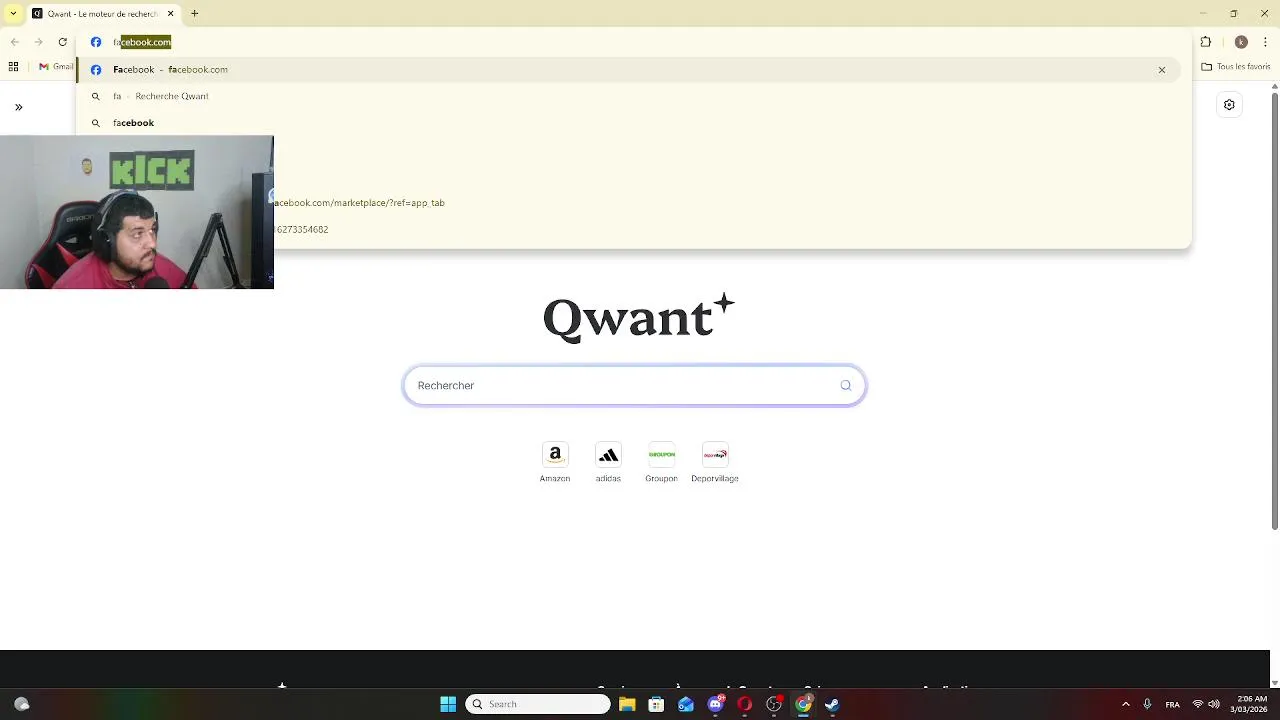This screenshot has height=720, width=1280.
Task: Select the facebook.com/marketplace suggestion
Action: pos(360,203)
